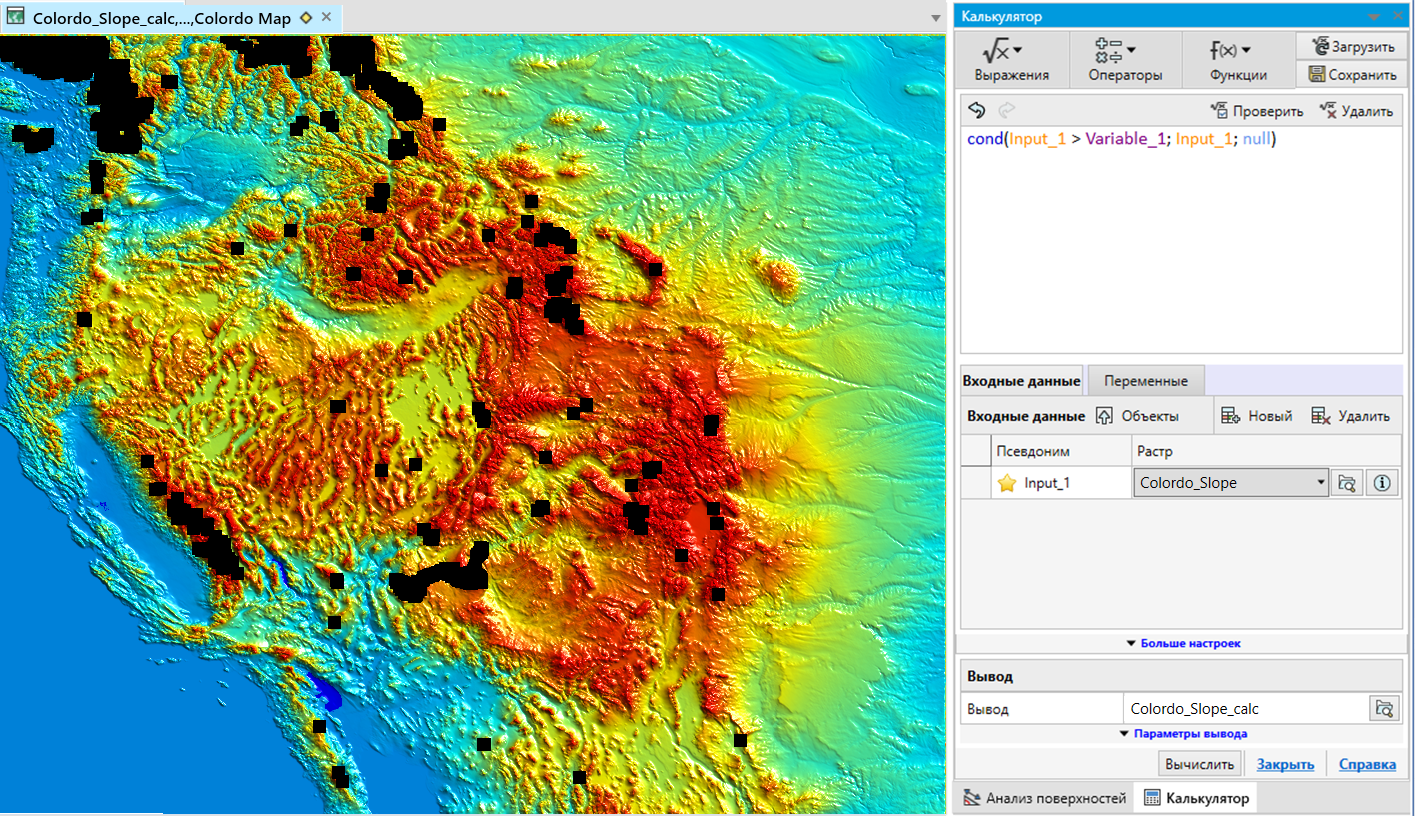Browse for a raster next to Colordo_Slope

tap(1347, 483)
